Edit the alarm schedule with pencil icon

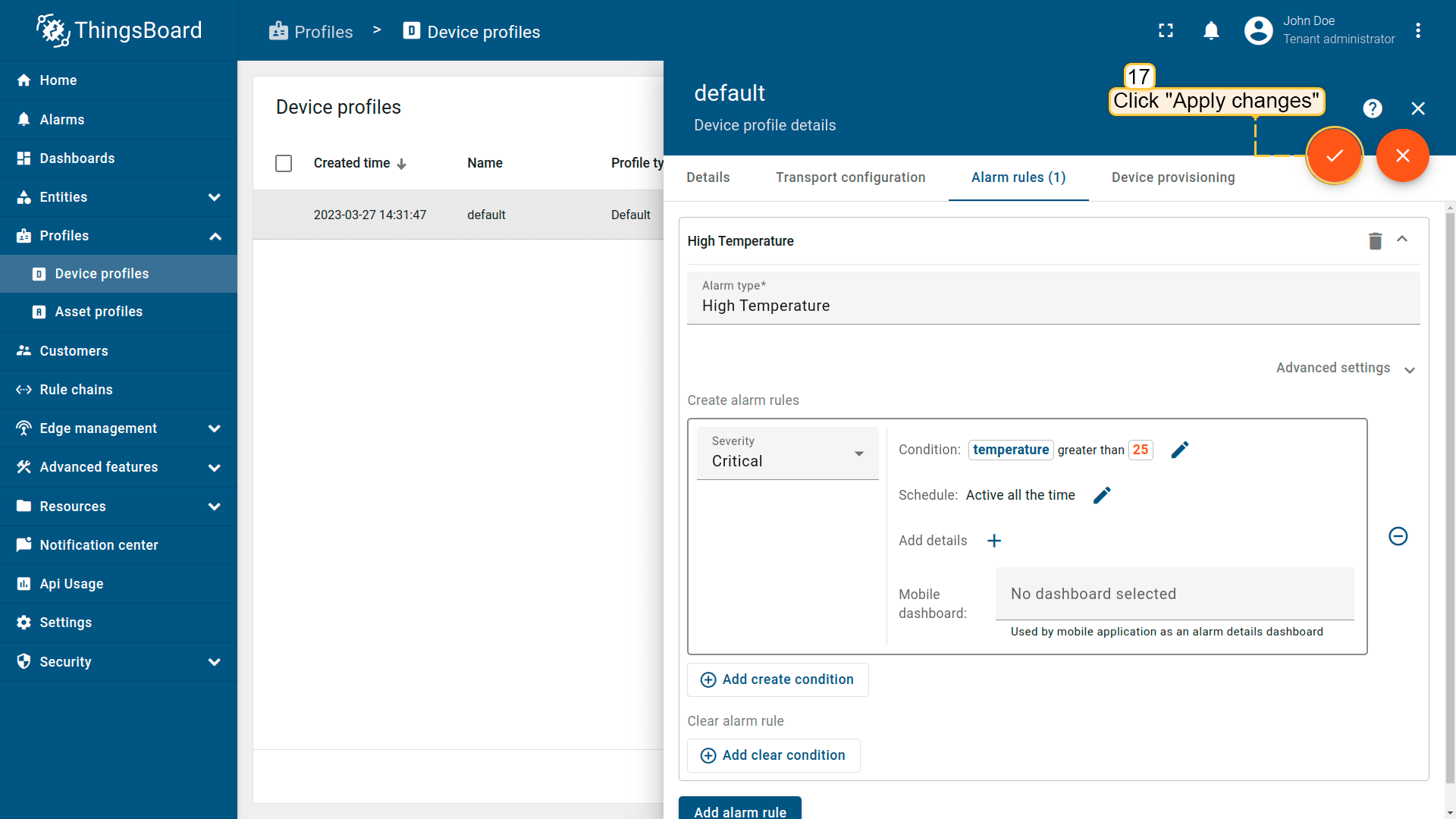click(x=1102, y=494)
